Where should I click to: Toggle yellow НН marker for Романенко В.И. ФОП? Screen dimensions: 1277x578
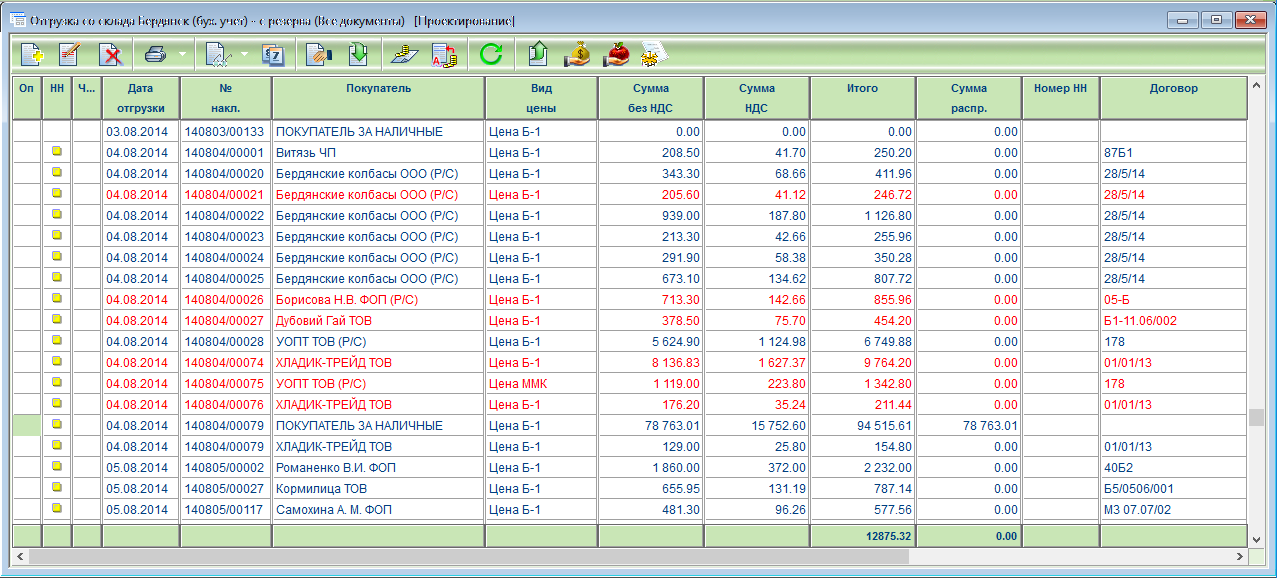(57, 467)
